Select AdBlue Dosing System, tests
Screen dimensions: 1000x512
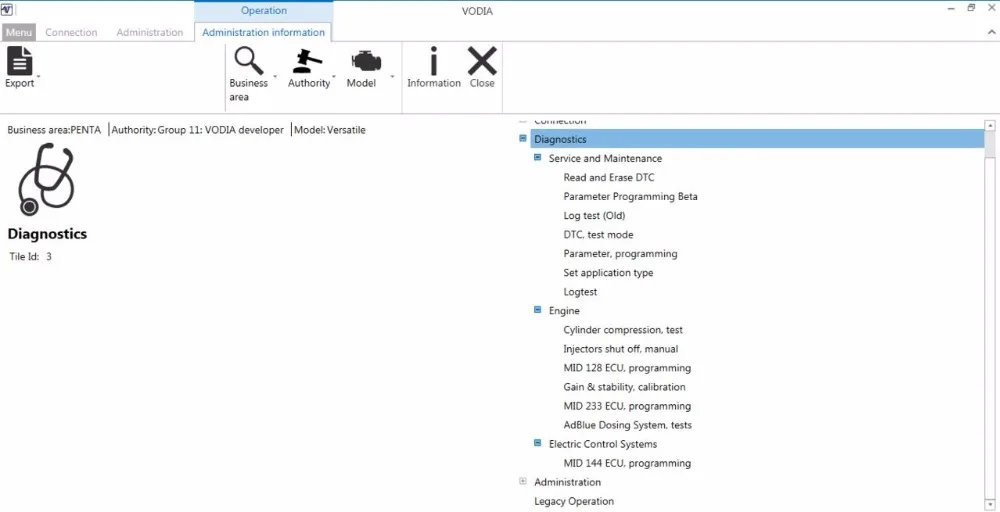(628, 425)
